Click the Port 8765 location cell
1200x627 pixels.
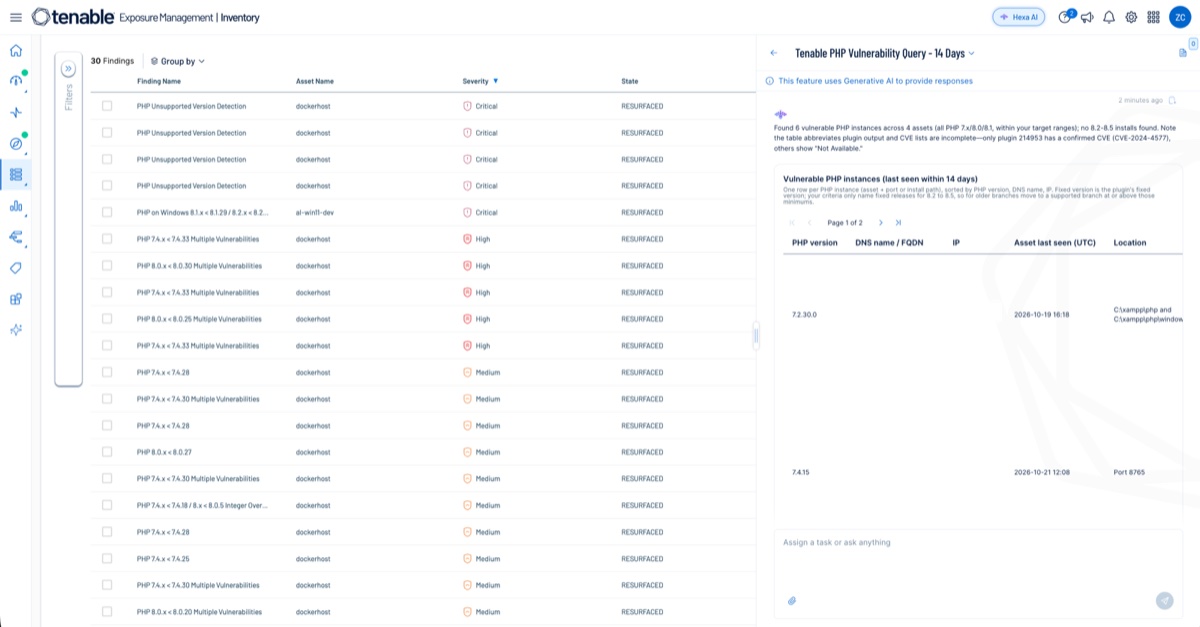tap(1128, 471)
